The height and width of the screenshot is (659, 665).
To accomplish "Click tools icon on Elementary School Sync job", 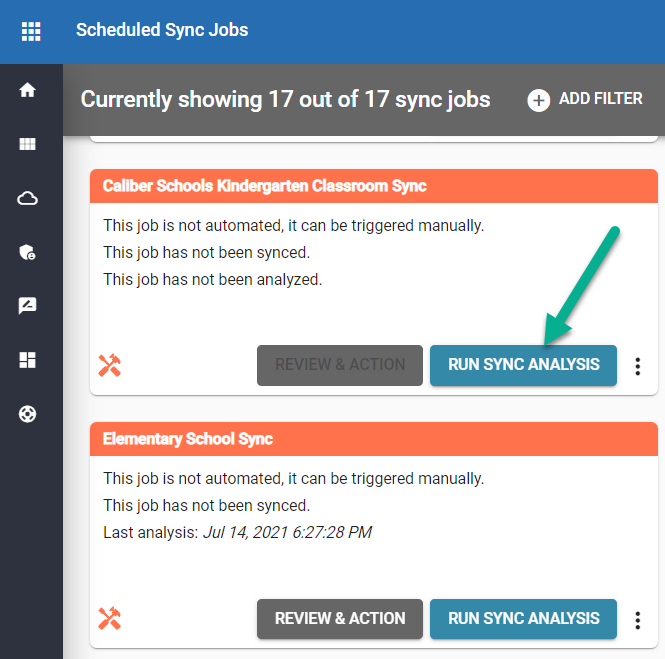I will click(x=110, y=619).
